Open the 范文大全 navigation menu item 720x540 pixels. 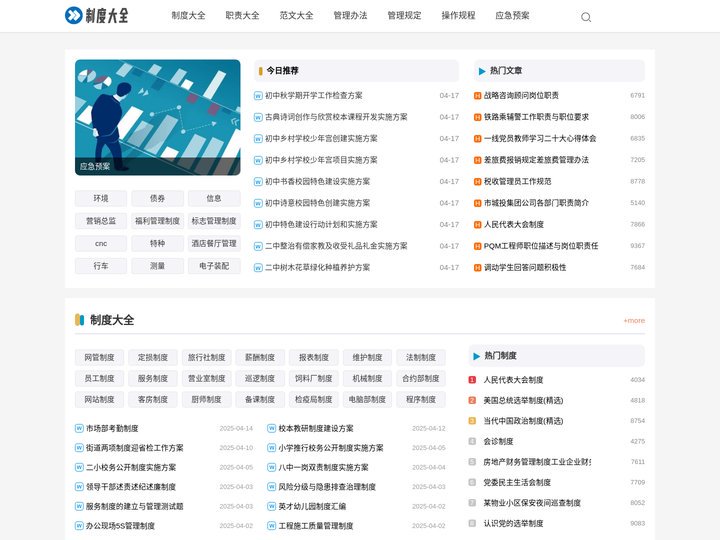coord(297,16)
